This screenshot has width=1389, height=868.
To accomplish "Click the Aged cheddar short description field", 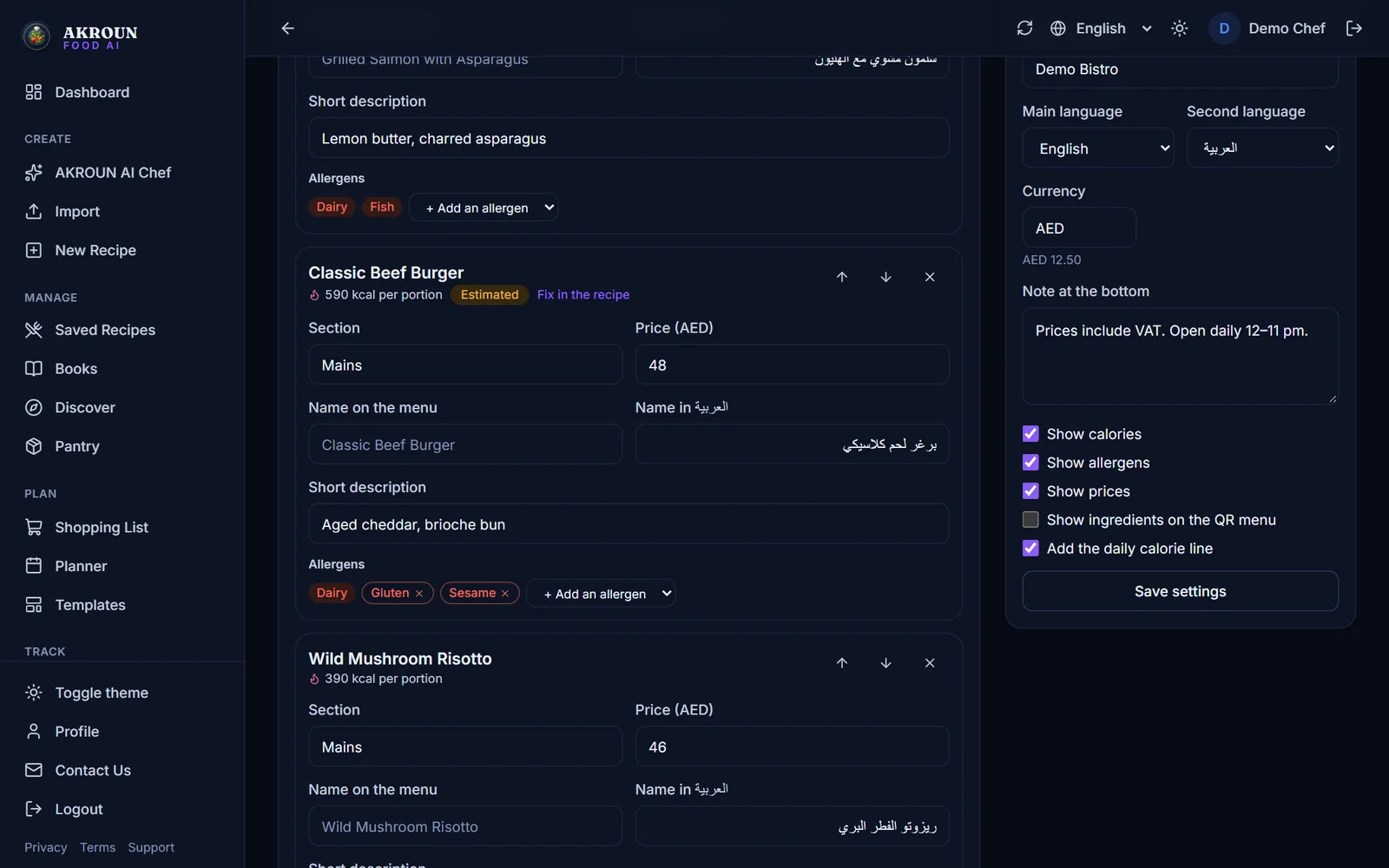I will pos(629,524).
